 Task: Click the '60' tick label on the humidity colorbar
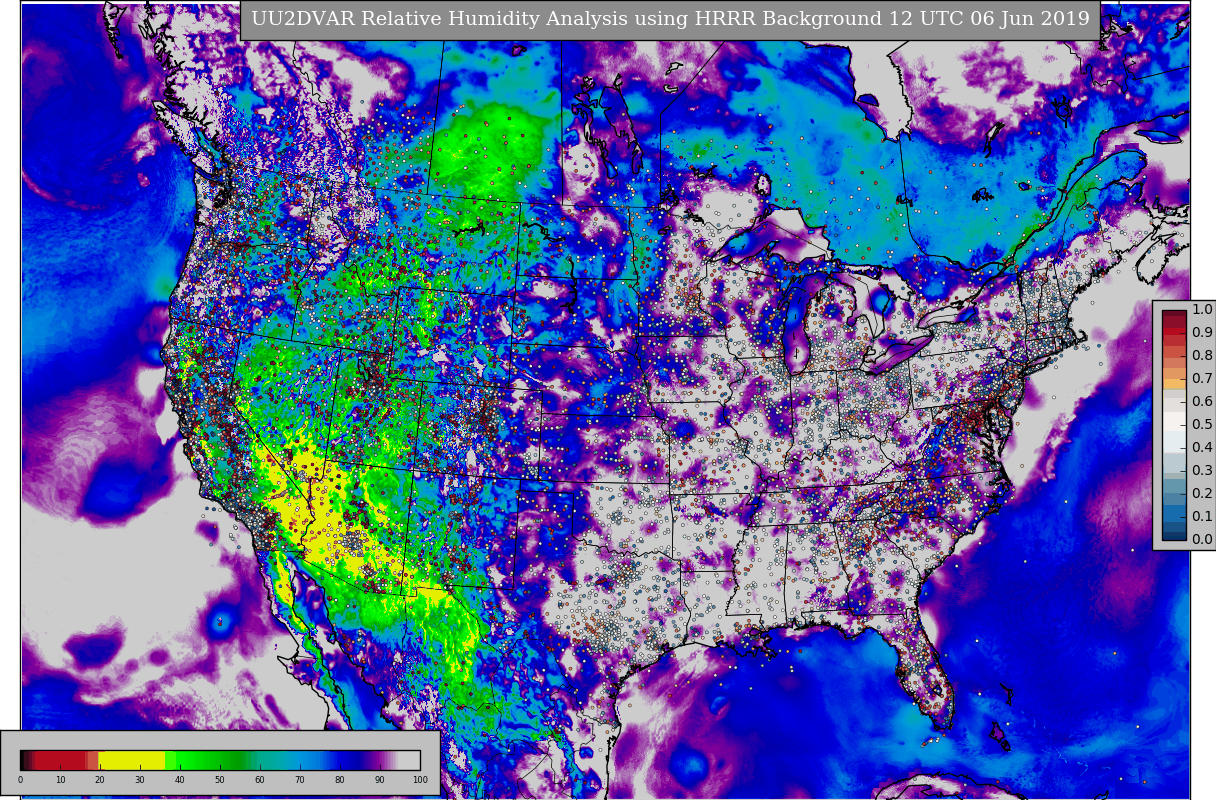[260, 779]
